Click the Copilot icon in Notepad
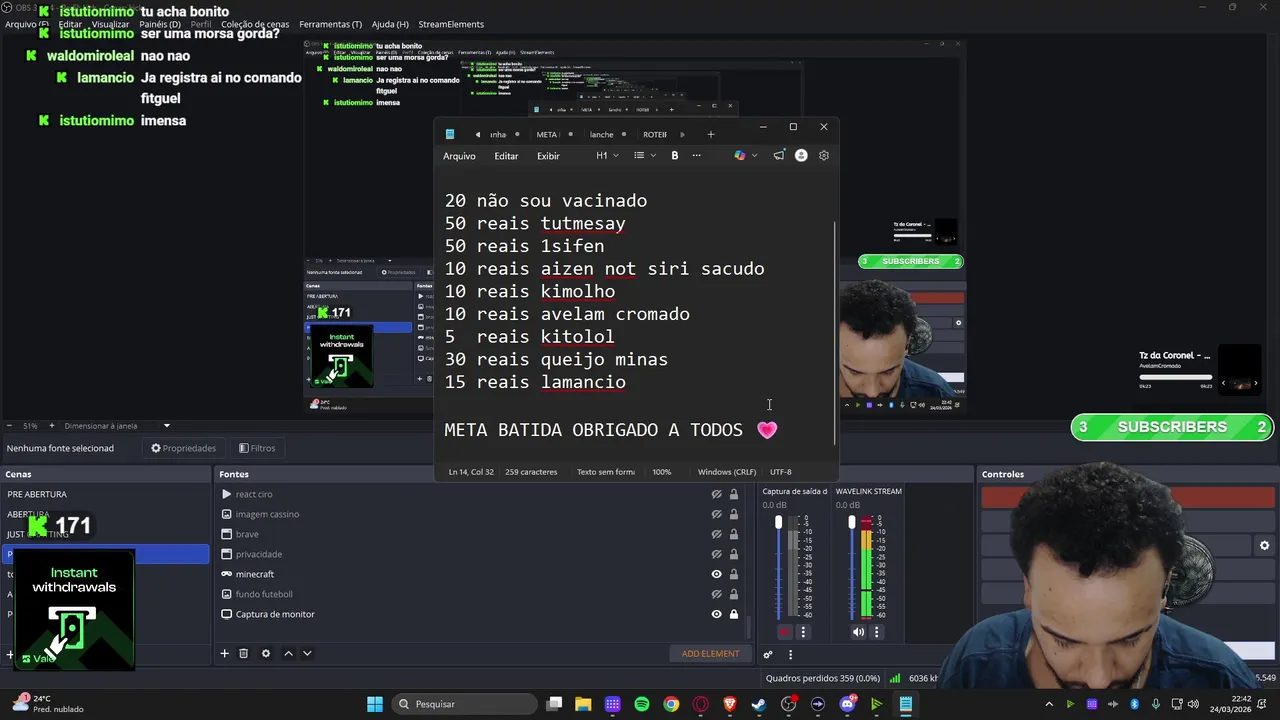 point(740,155)
